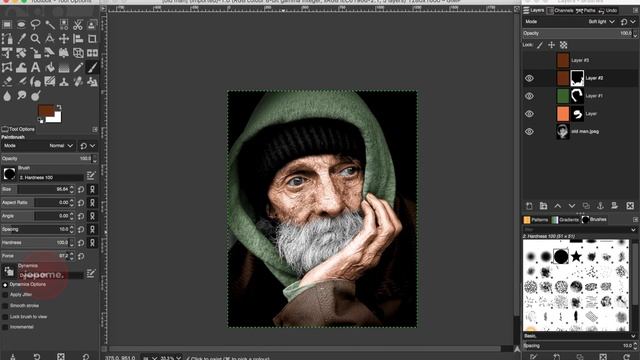
Task: Select the Bucket Fill tool
Action: 50,67
